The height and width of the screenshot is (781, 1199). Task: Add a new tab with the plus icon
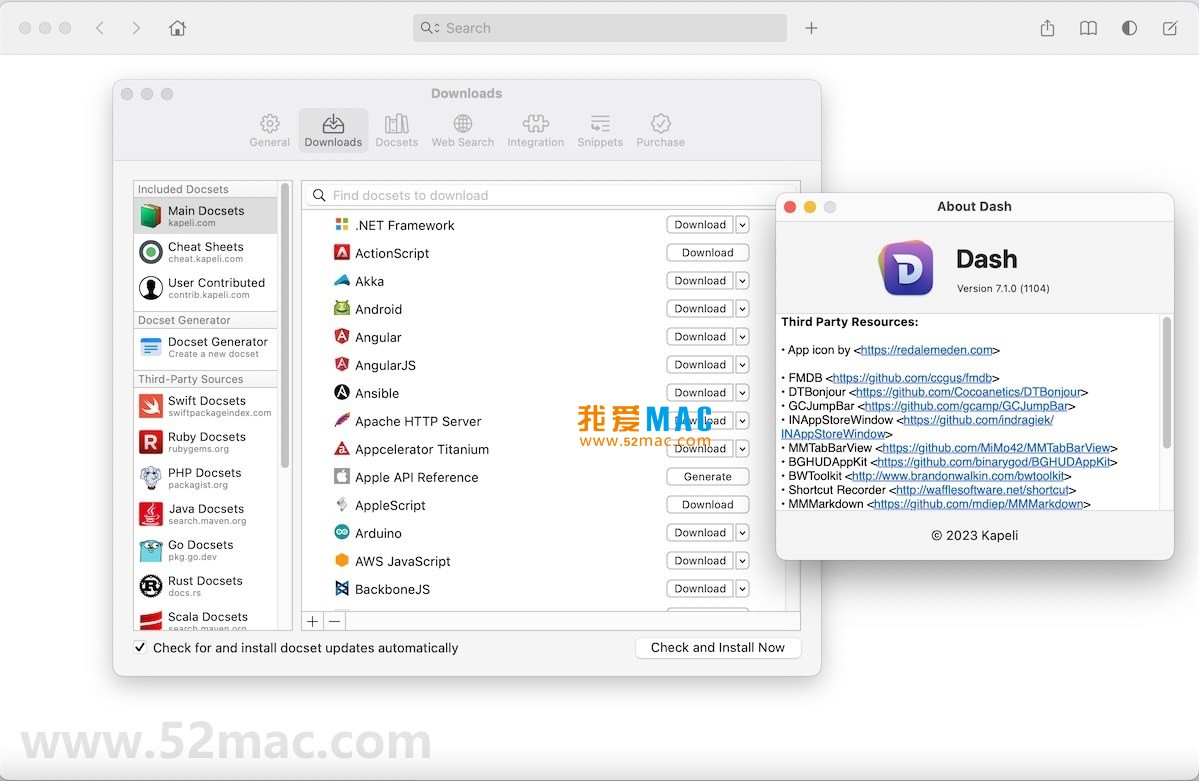pyautogui.click(x=811, y=28)
